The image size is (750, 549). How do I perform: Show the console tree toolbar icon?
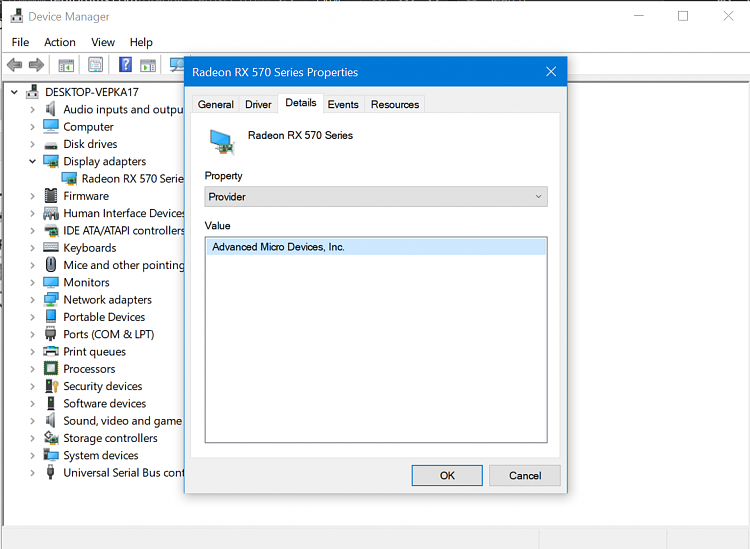click(66, 65)
